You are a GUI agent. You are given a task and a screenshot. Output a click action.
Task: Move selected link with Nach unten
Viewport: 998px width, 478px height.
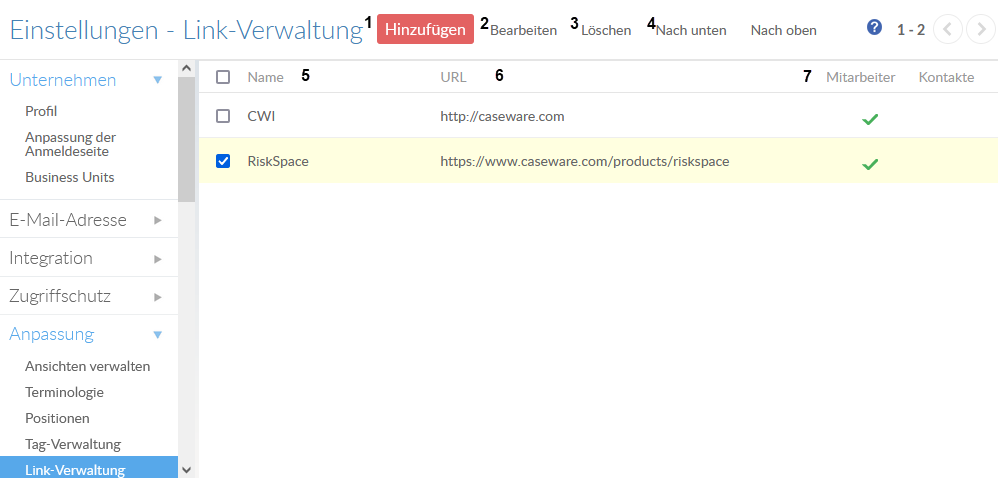click(691, 30)
